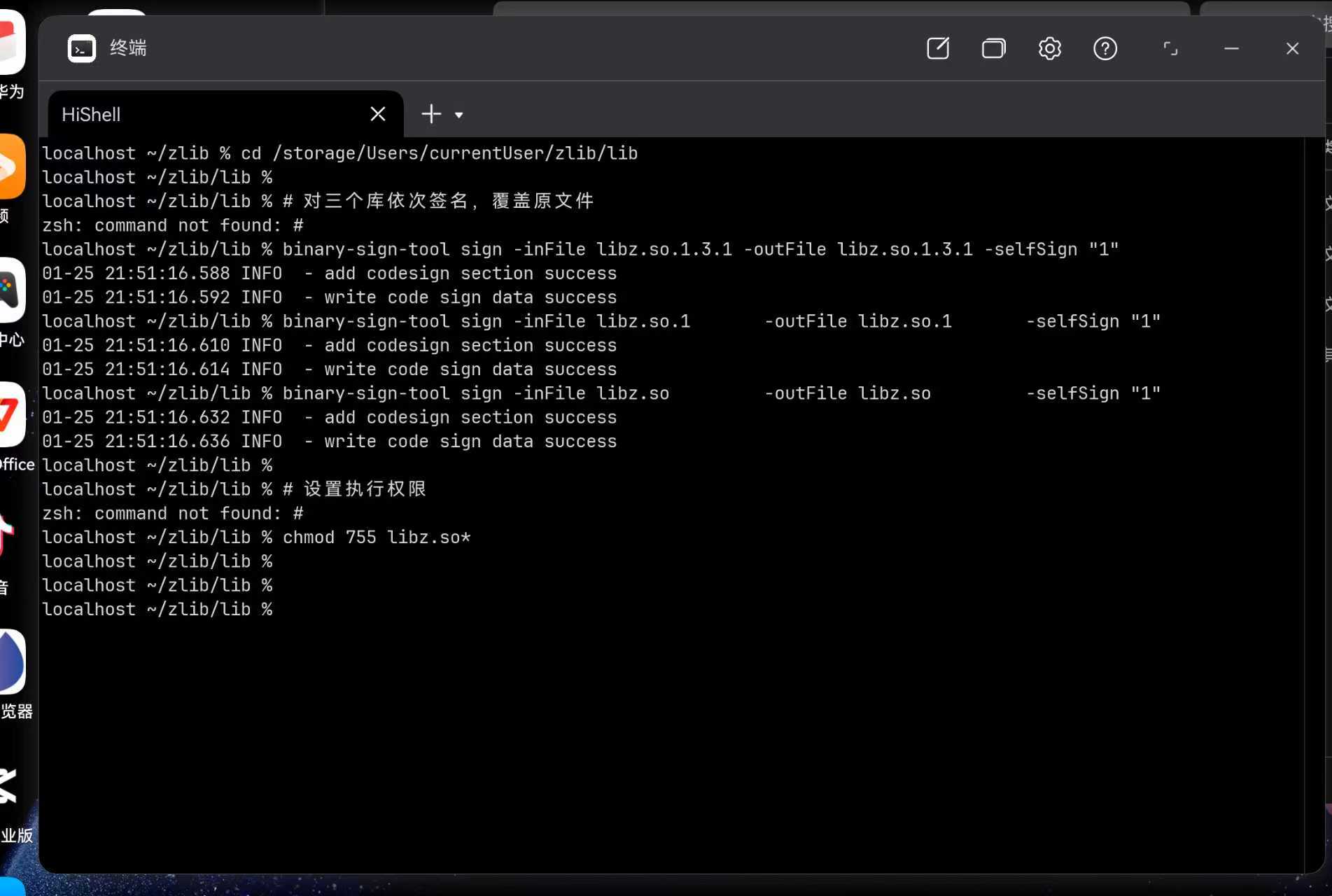The width and height of the screenshot is (1332, 896).
Task: Click the "21:51:16.636 INFO" write success line
Action: [x=330, y=442]
